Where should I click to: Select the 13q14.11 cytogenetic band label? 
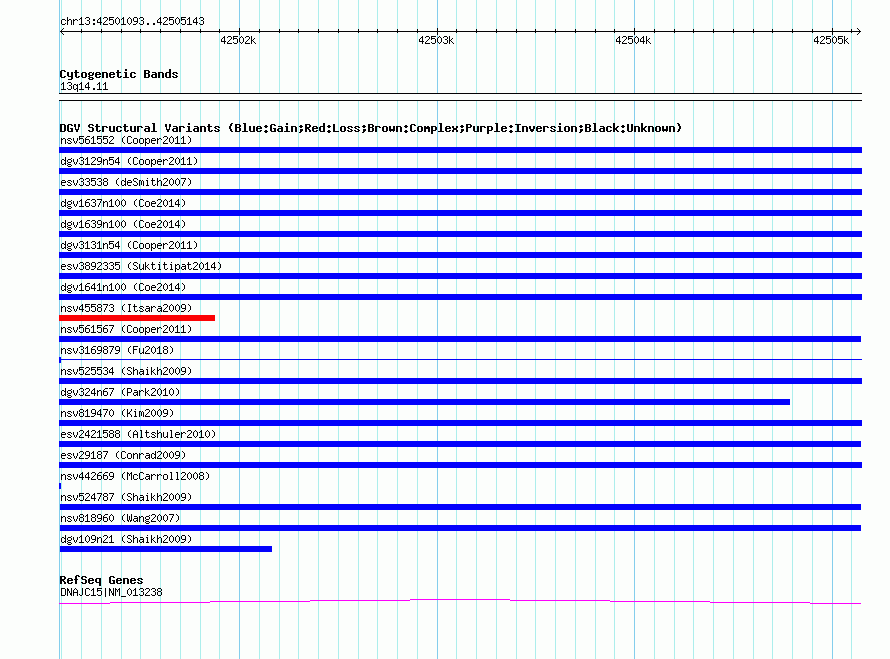click(x=84, y=86)
